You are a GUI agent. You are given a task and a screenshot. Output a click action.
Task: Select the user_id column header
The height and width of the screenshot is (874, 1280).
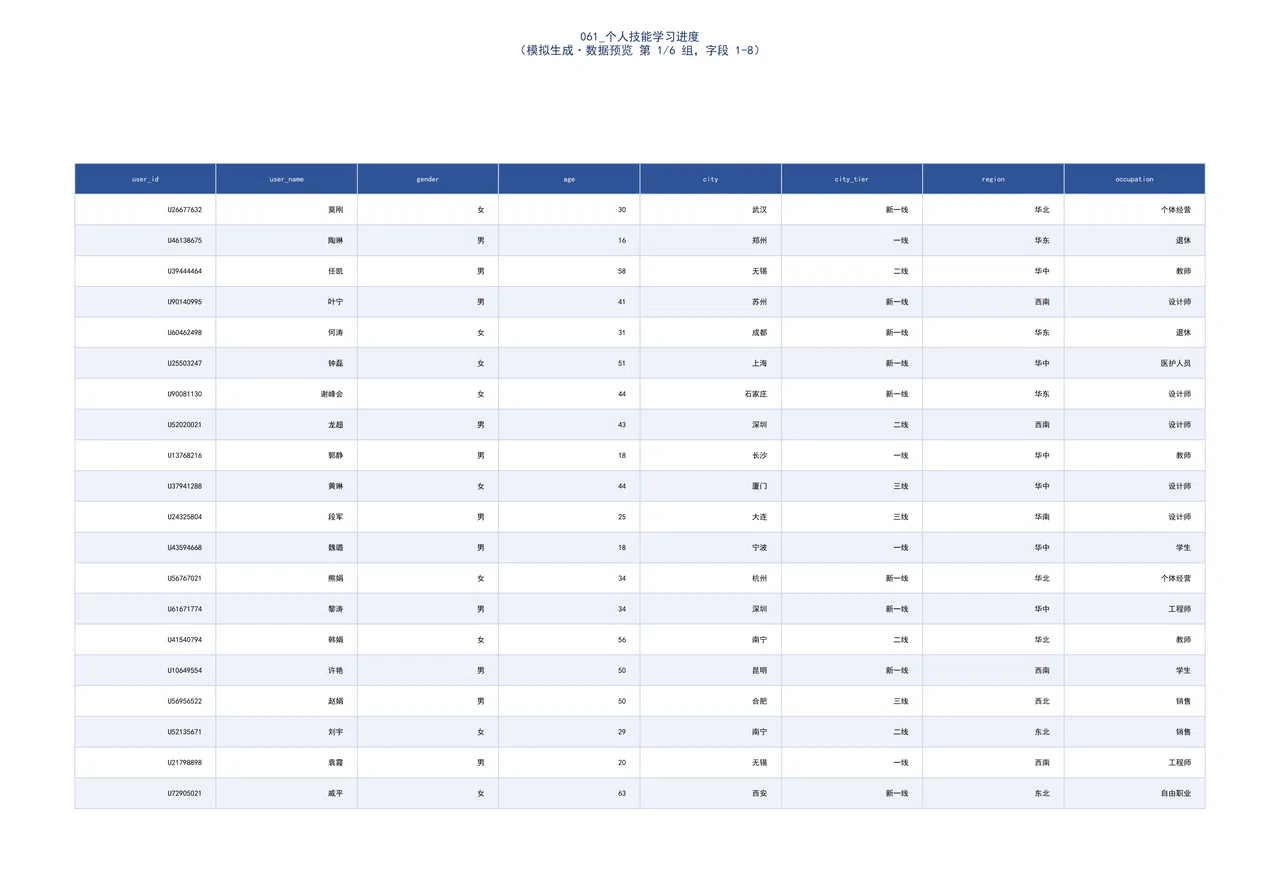pos(145,179)
